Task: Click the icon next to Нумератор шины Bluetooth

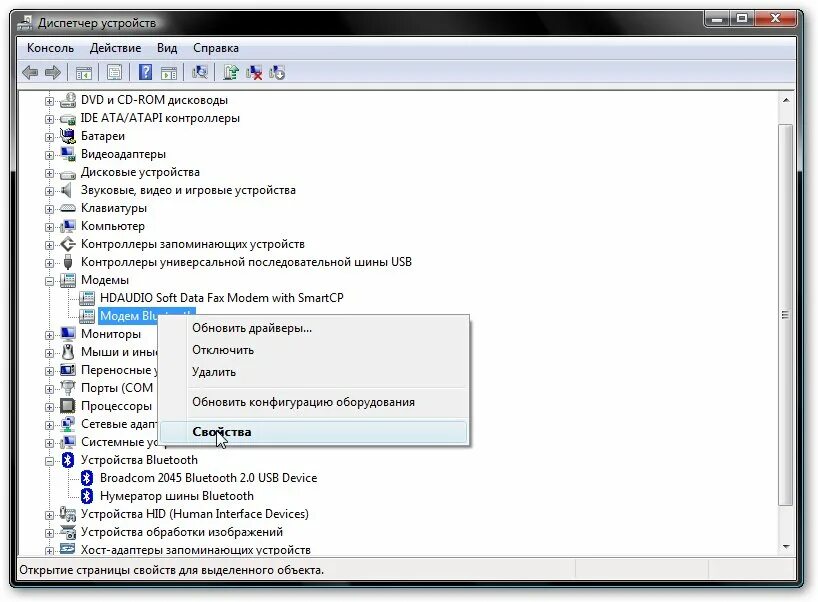Action: [x=87, y=496]
